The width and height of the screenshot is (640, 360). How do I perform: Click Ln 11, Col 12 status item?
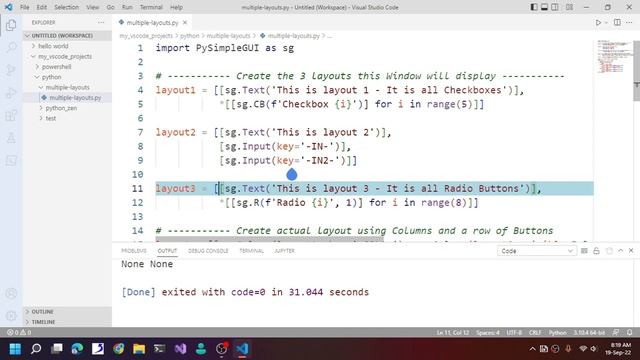[x=453, y=333]
